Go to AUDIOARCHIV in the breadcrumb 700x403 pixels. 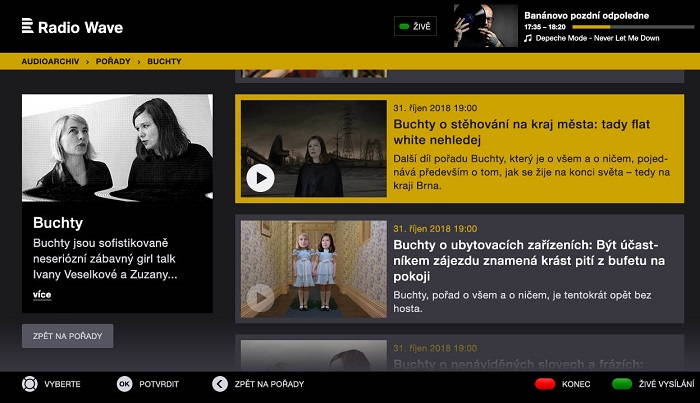pyautogui.click(x=50, y=62)
